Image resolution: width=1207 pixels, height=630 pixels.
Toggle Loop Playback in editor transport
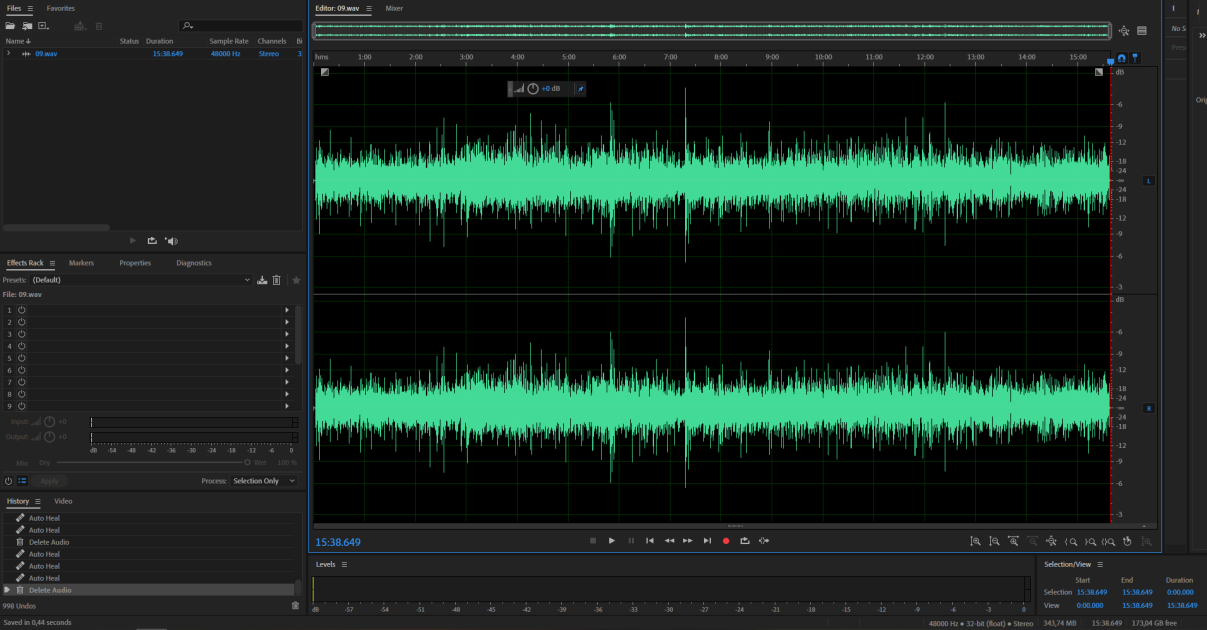745,541
